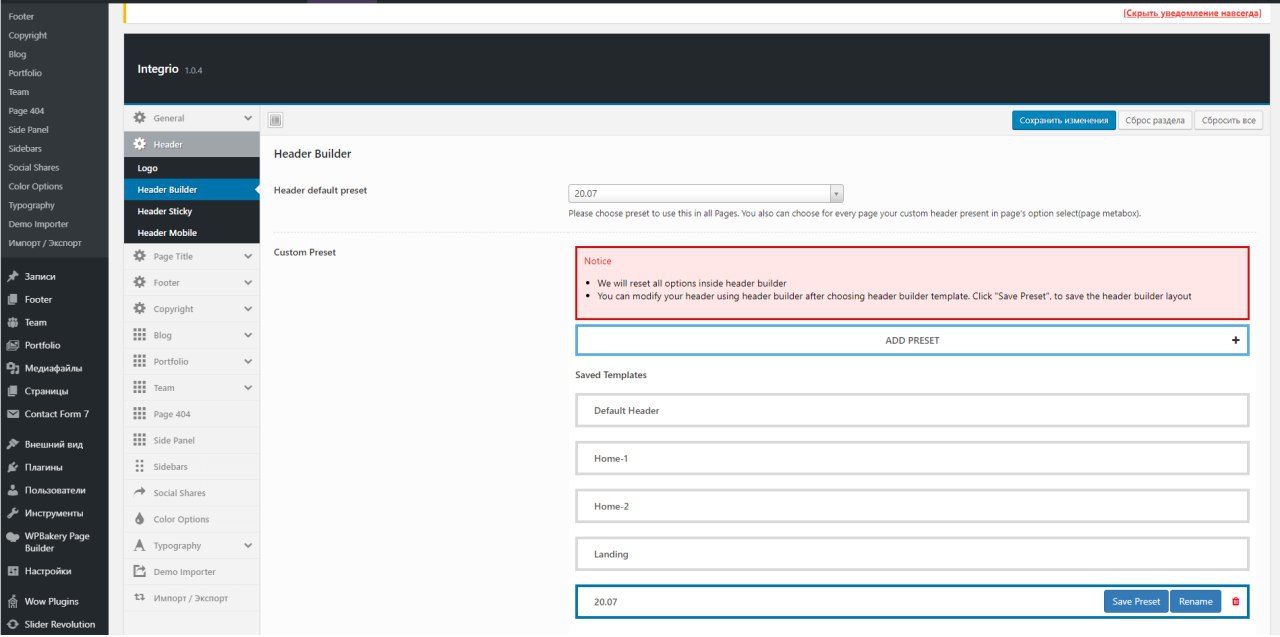Expand the General settings section
The image size is (1280, 637).
tap(248, 118)
